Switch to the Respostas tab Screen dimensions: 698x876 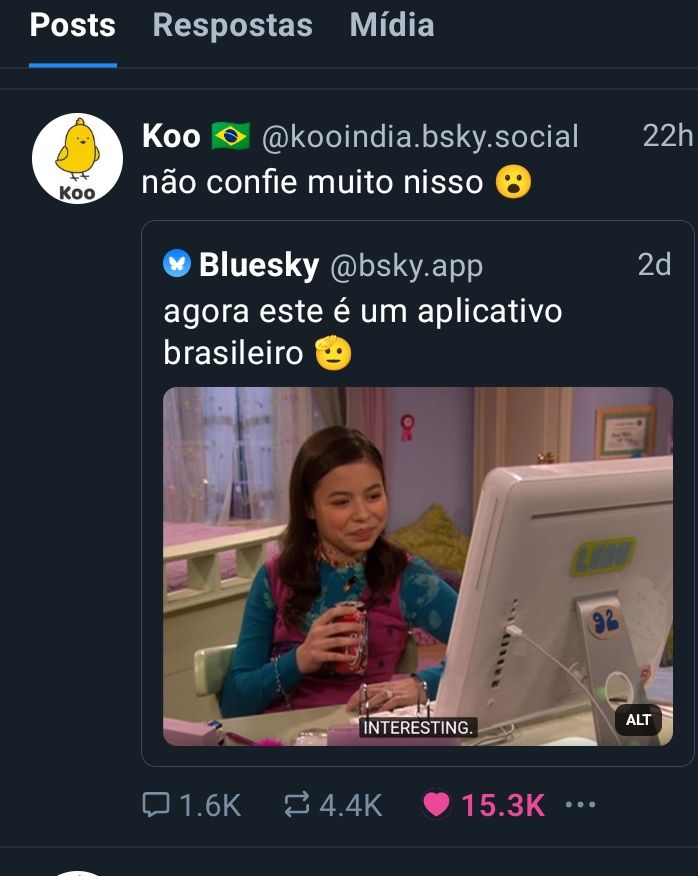(232, 25)
